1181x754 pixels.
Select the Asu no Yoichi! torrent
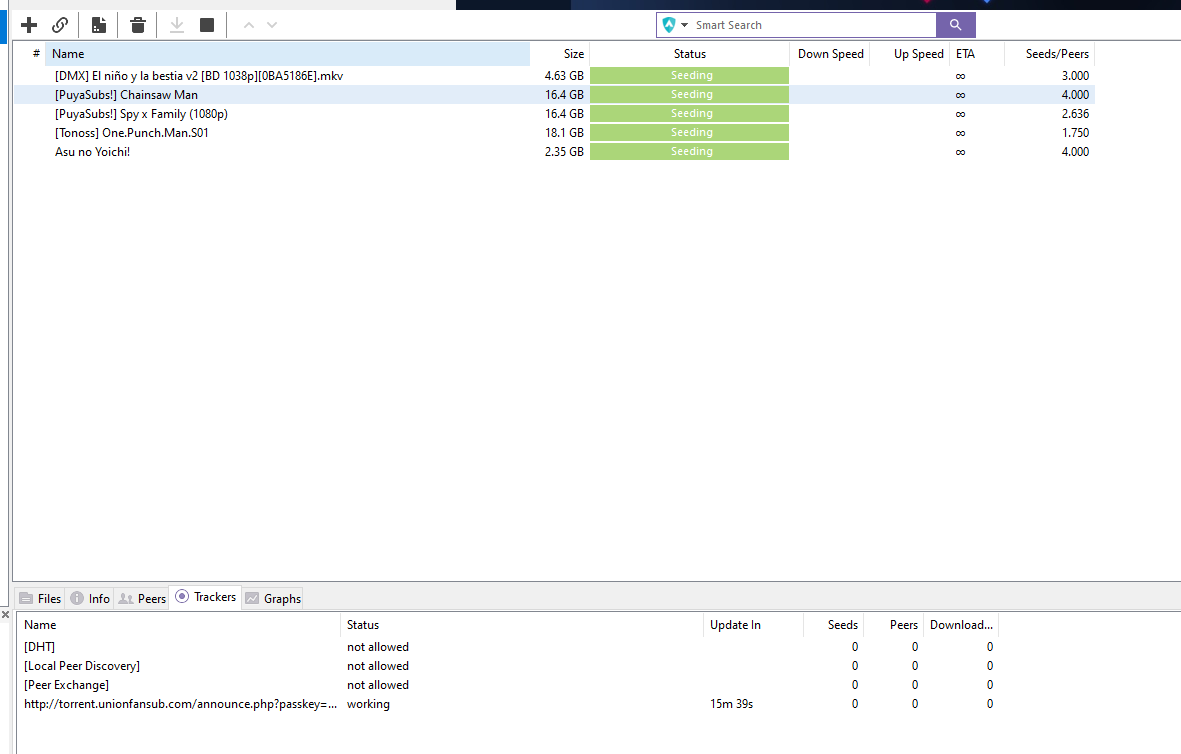pyautogui.click(x=554, y=151)
